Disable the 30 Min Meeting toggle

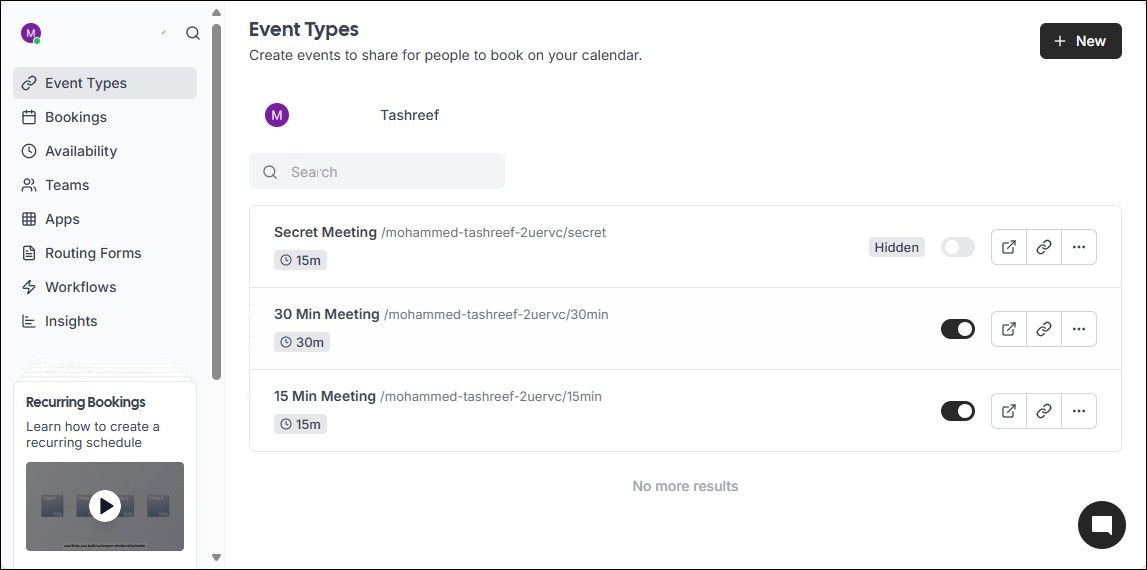click(958, 329)
